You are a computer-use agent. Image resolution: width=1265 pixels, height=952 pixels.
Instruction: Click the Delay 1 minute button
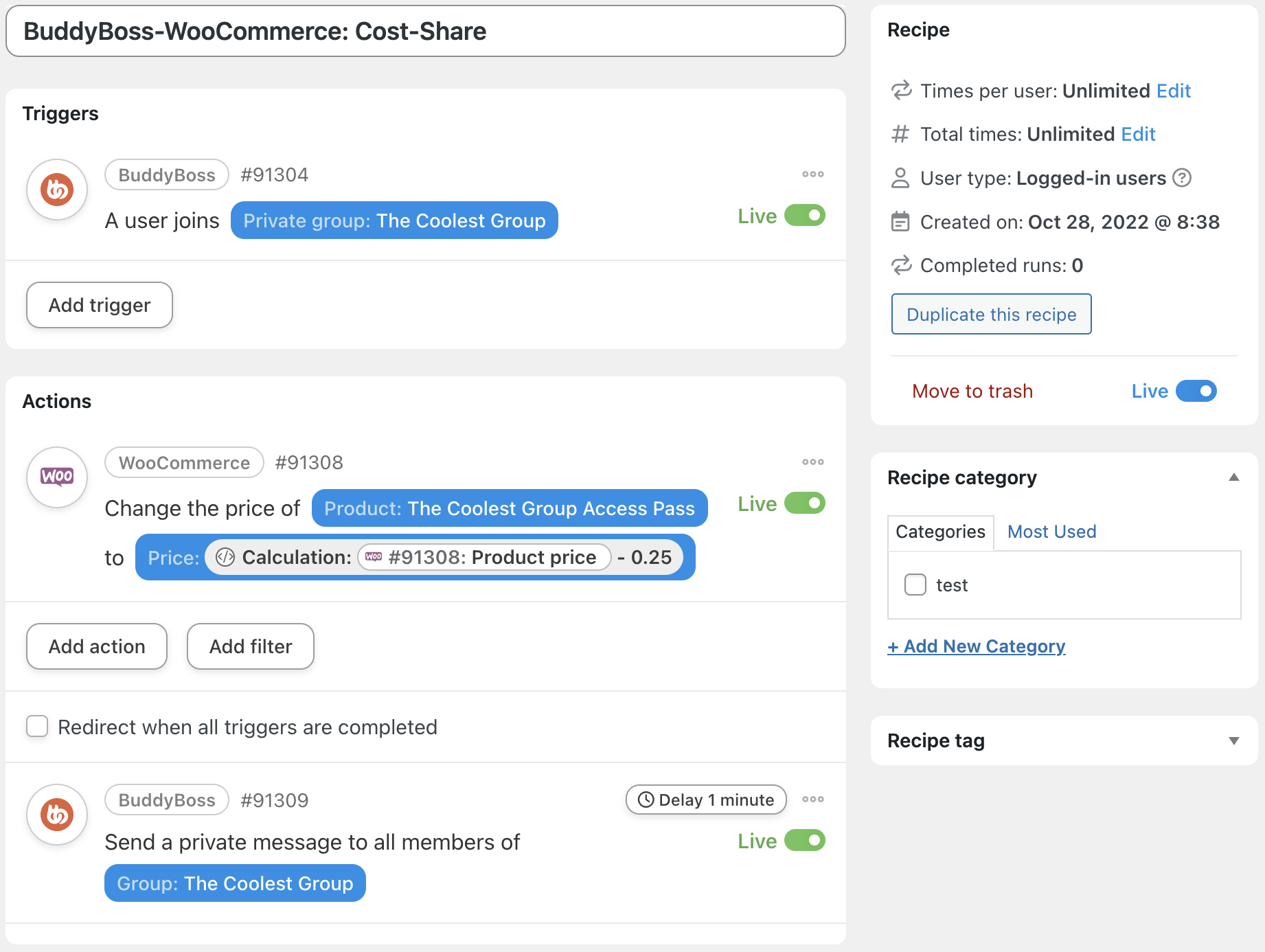coord(706,800)
